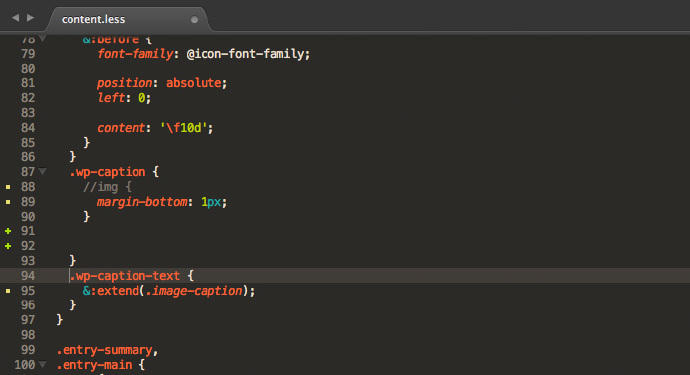Fold the &:before block at line 78
The height and width of the screenshot is (375, 690).
(x=43, y=38)
